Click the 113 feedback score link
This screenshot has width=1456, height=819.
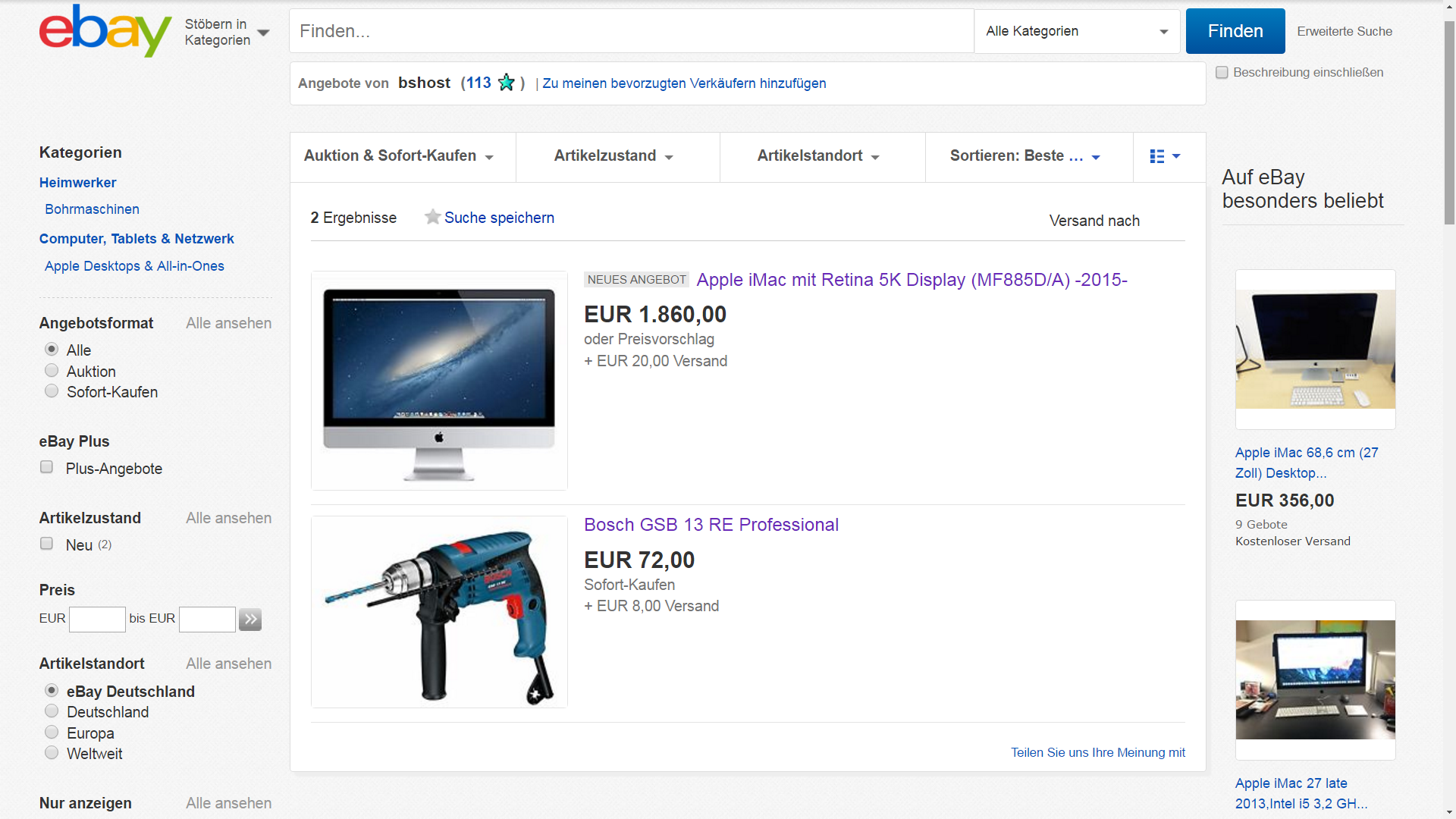(479, 83)
